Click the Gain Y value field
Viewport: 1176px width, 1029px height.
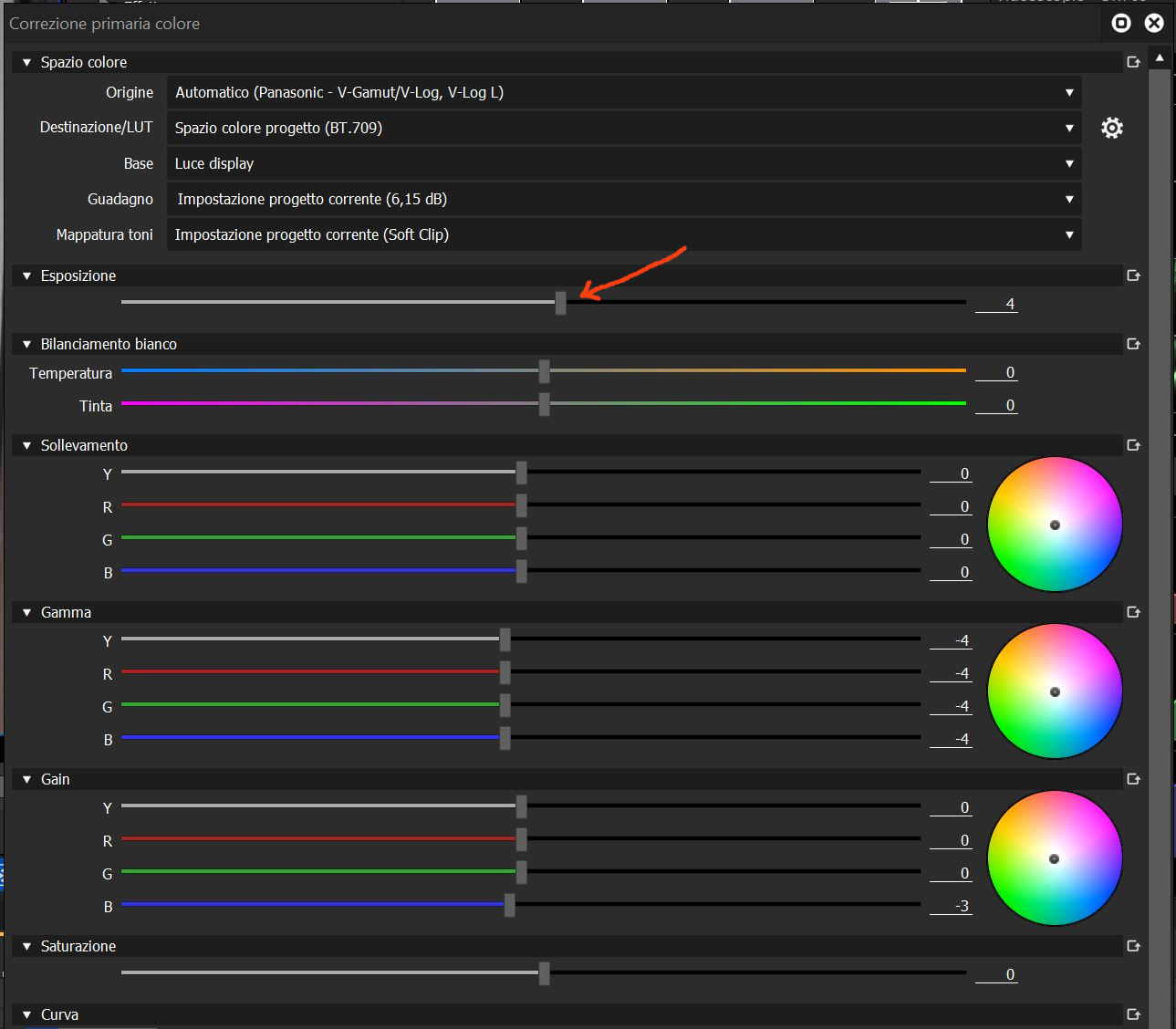tap(951, 807)
